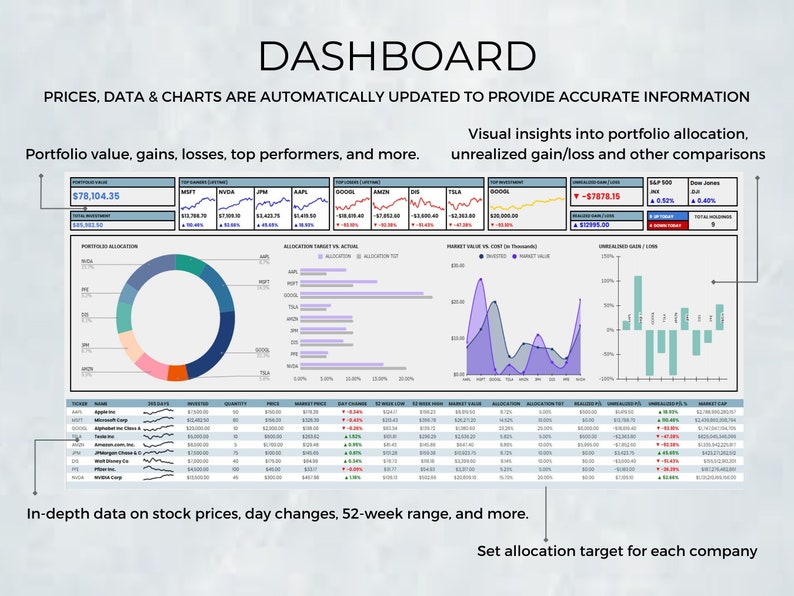Click the grey ALLOCATION TGT legend entry
The image size is (794, 596).
pyautogui.click(x=377, y=256)
